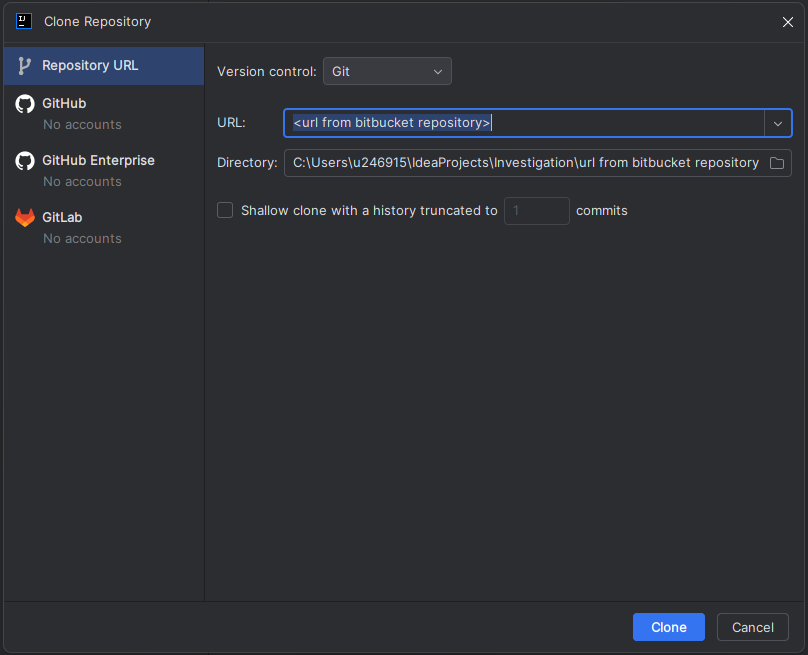Viewport: 808px width, 655px height.
Task: Click the GitHub Enterprise icon in the sidebar
Action: [x=24, y=160]
